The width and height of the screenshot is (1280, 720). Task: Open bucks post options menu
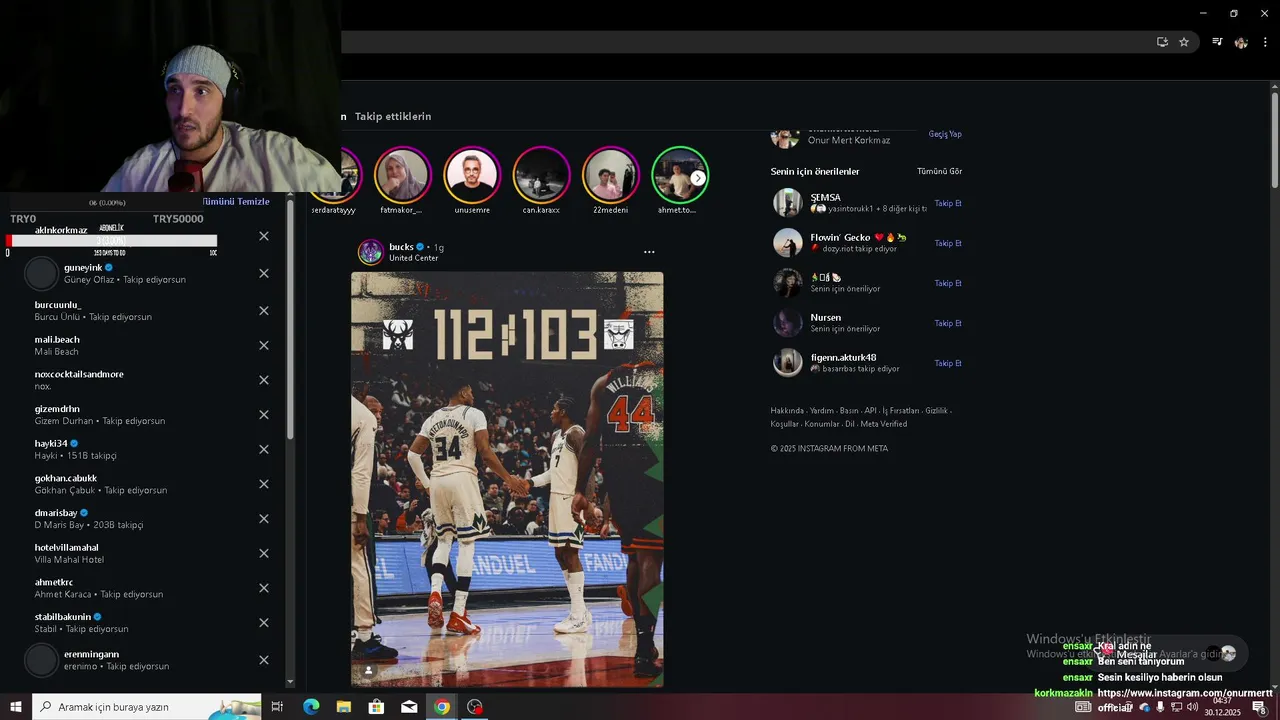[x=649, y=252]
